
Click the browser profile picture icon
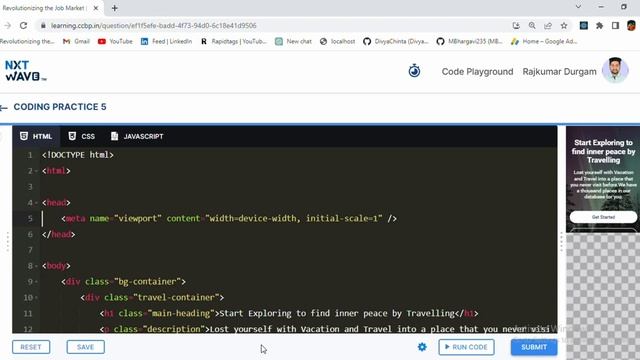[631, 25]
